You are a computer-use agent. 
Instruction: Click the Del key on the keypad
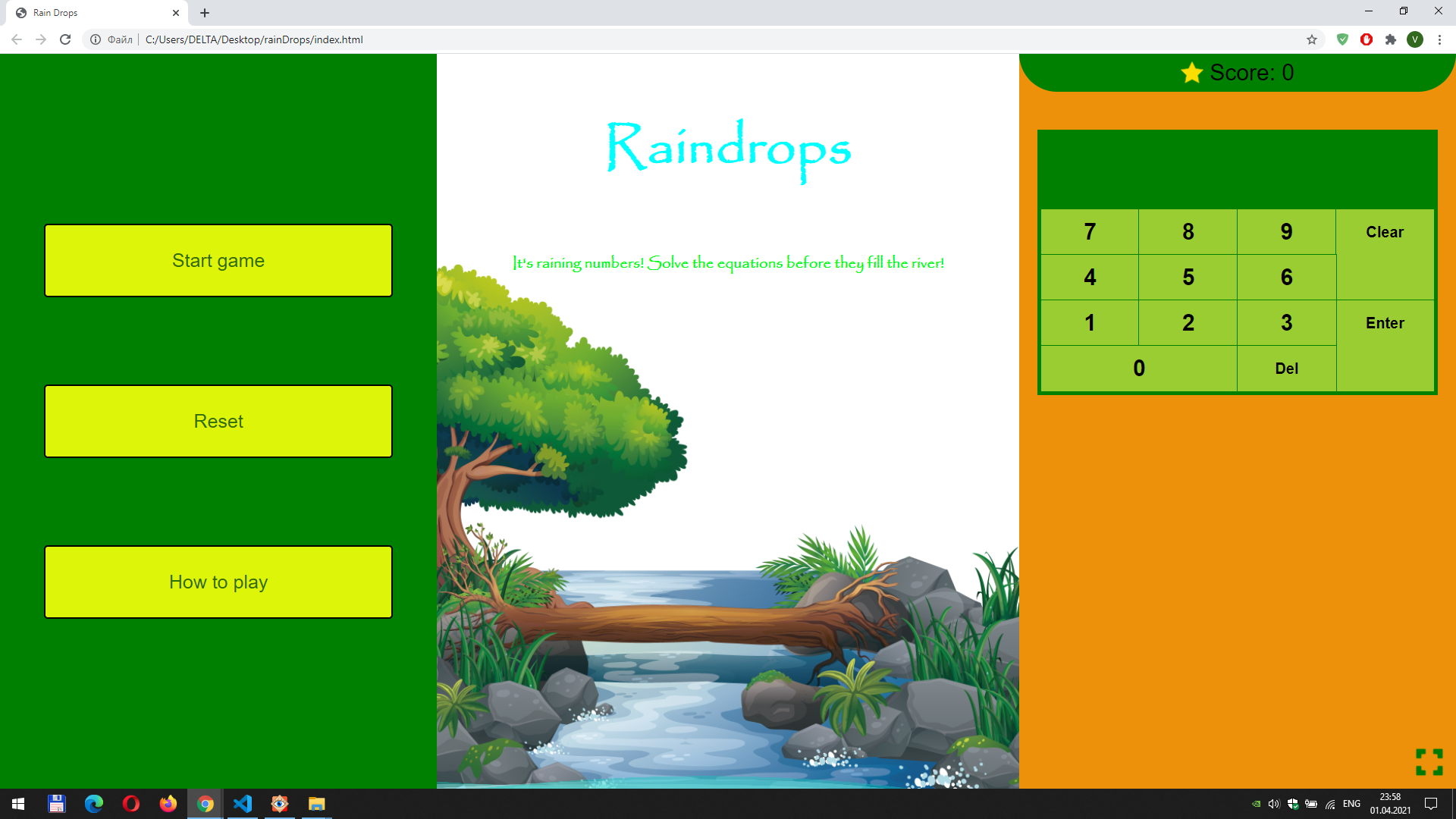click(x=1287, y=368)
